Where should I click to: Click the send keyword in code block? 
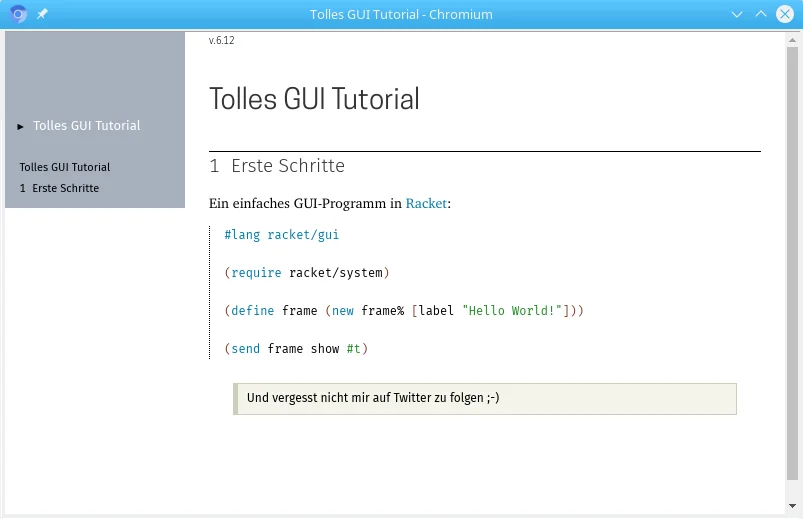[x=246, y=348]
